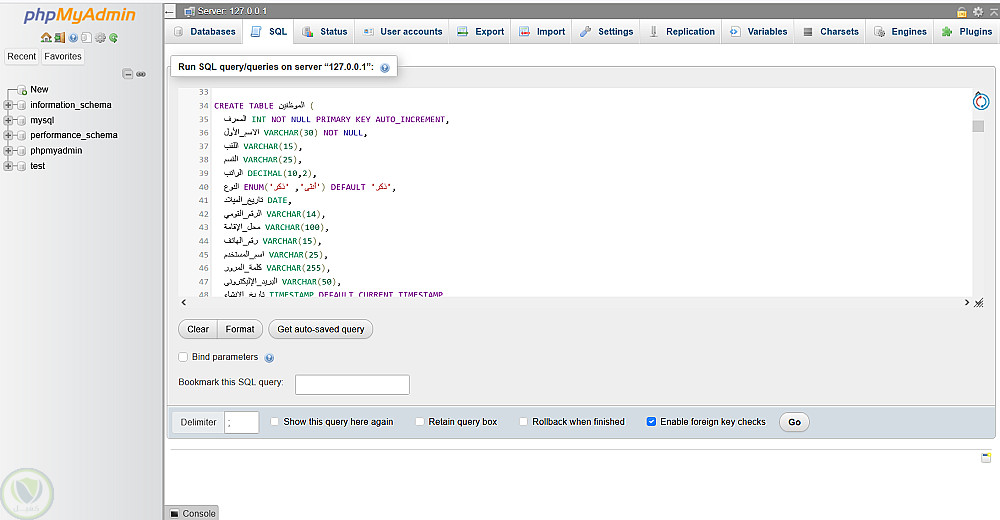Viewport: 1000px width, 520px height.
Task: Switch to the Export tab
Action: [480, 32]
